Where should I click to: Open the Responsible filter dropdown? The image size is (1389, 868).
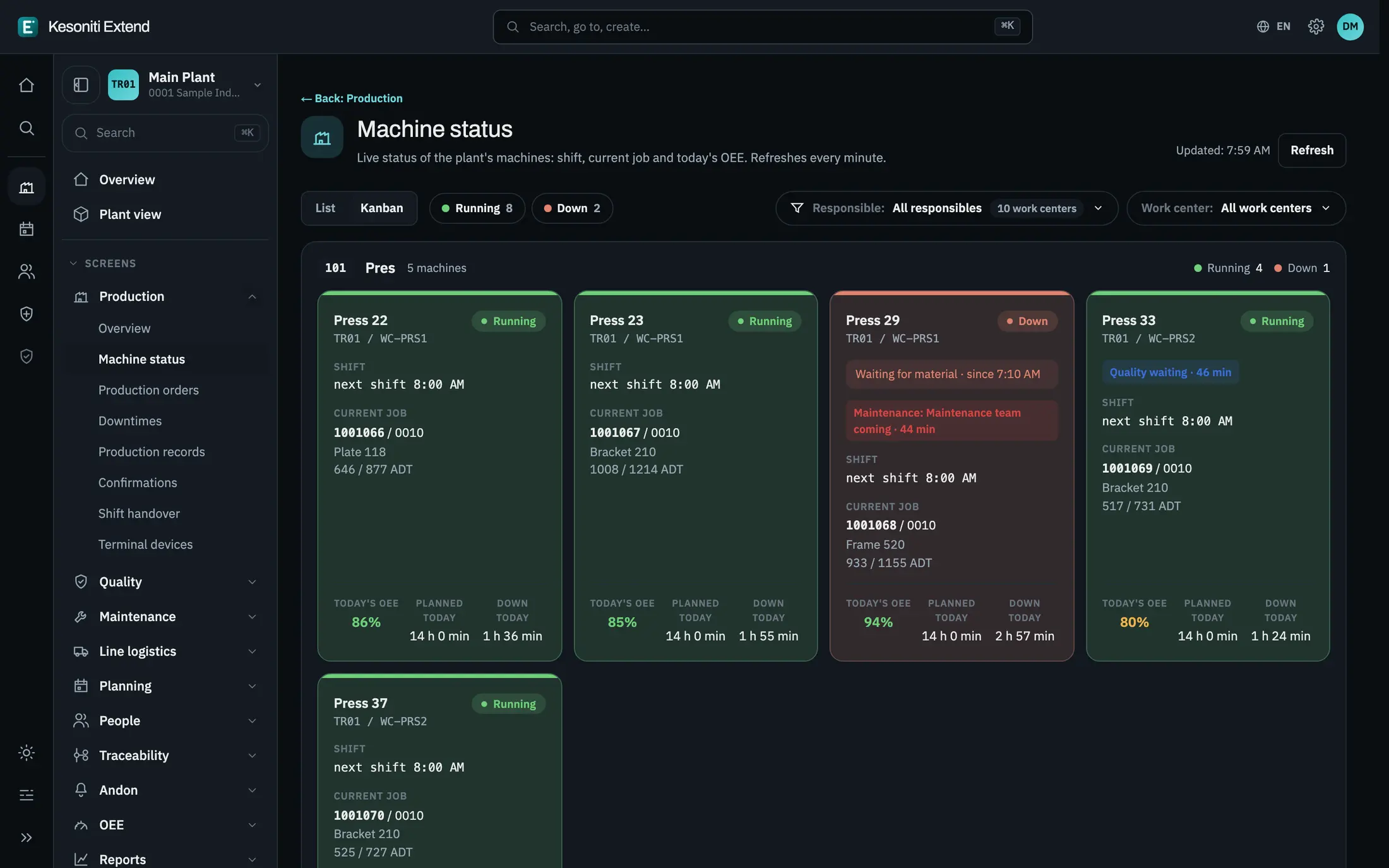946,208
